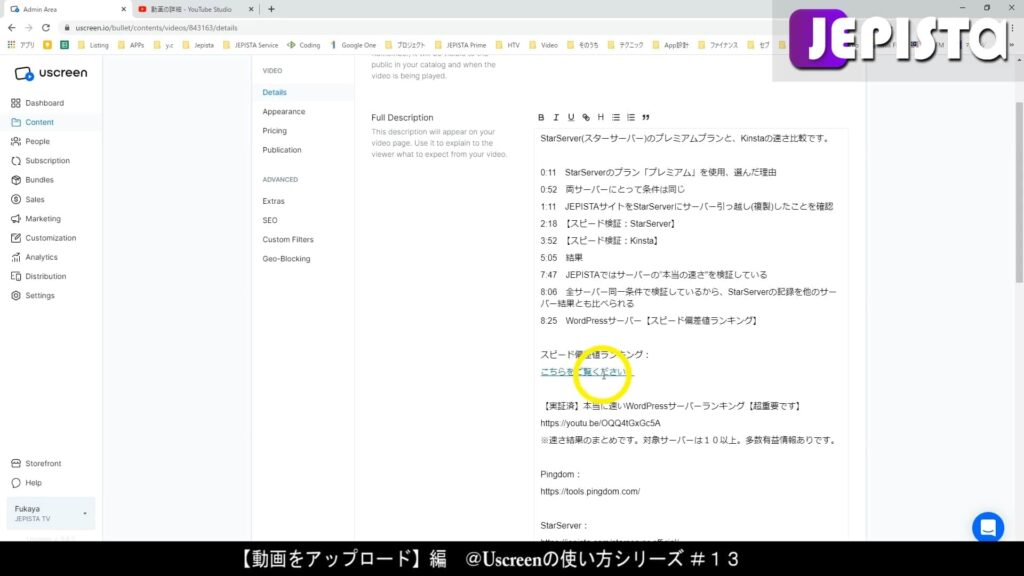Insert a numbered list in the editor

(631, 118)
